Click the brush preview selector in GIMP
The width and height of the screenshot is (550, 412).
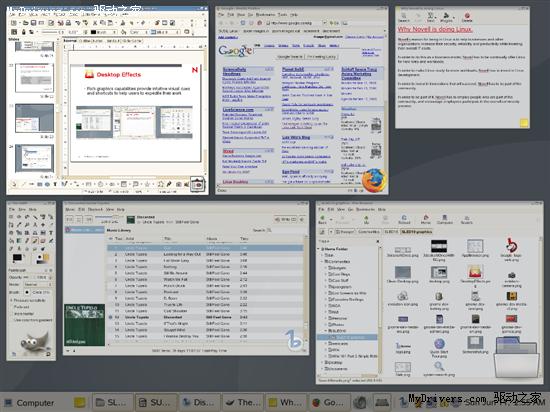(x=27, y=292)
